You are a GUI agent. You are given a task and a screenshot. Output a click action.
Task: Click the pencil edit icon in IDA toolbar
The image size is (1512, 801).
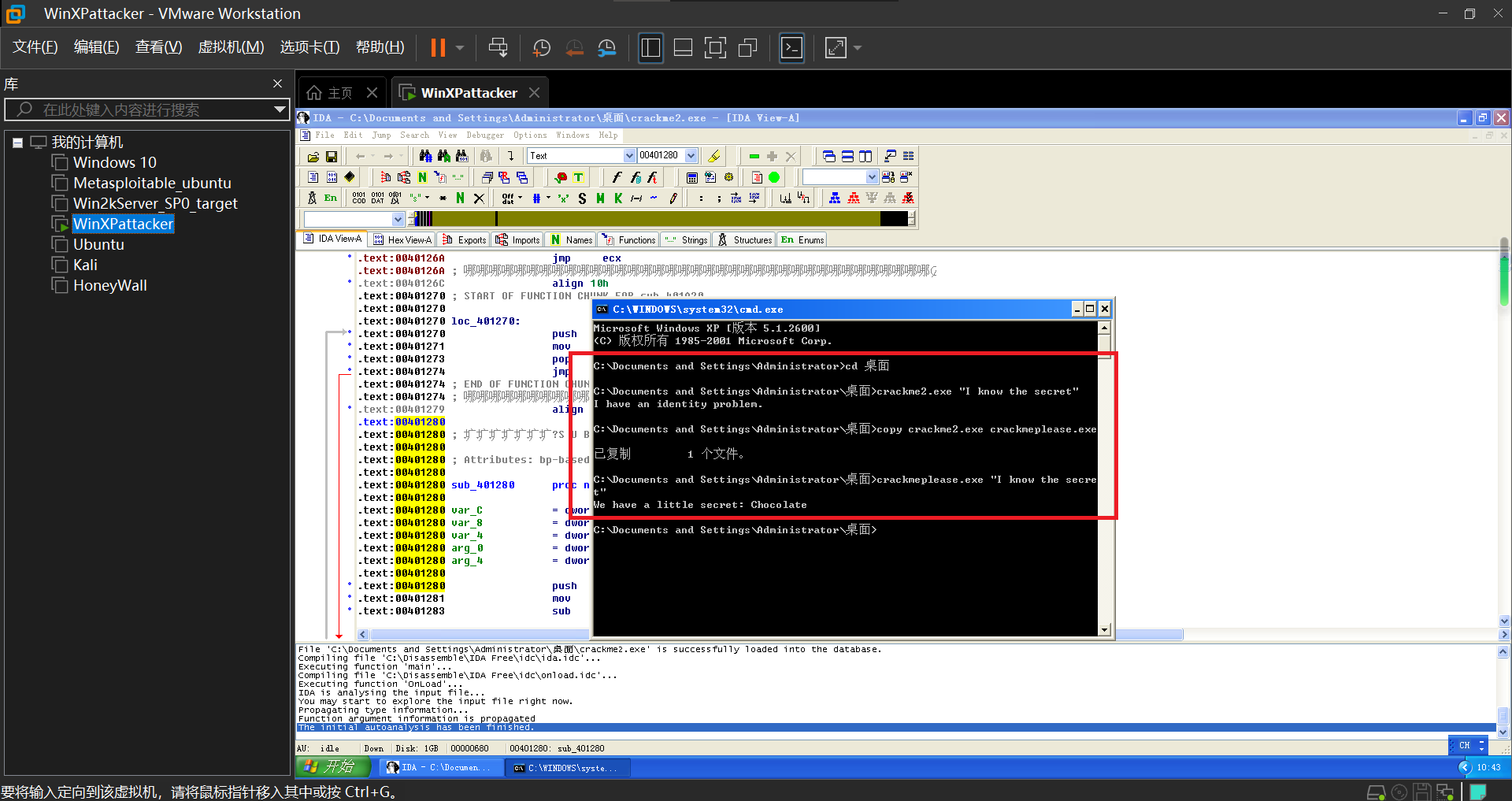point(673,198)
